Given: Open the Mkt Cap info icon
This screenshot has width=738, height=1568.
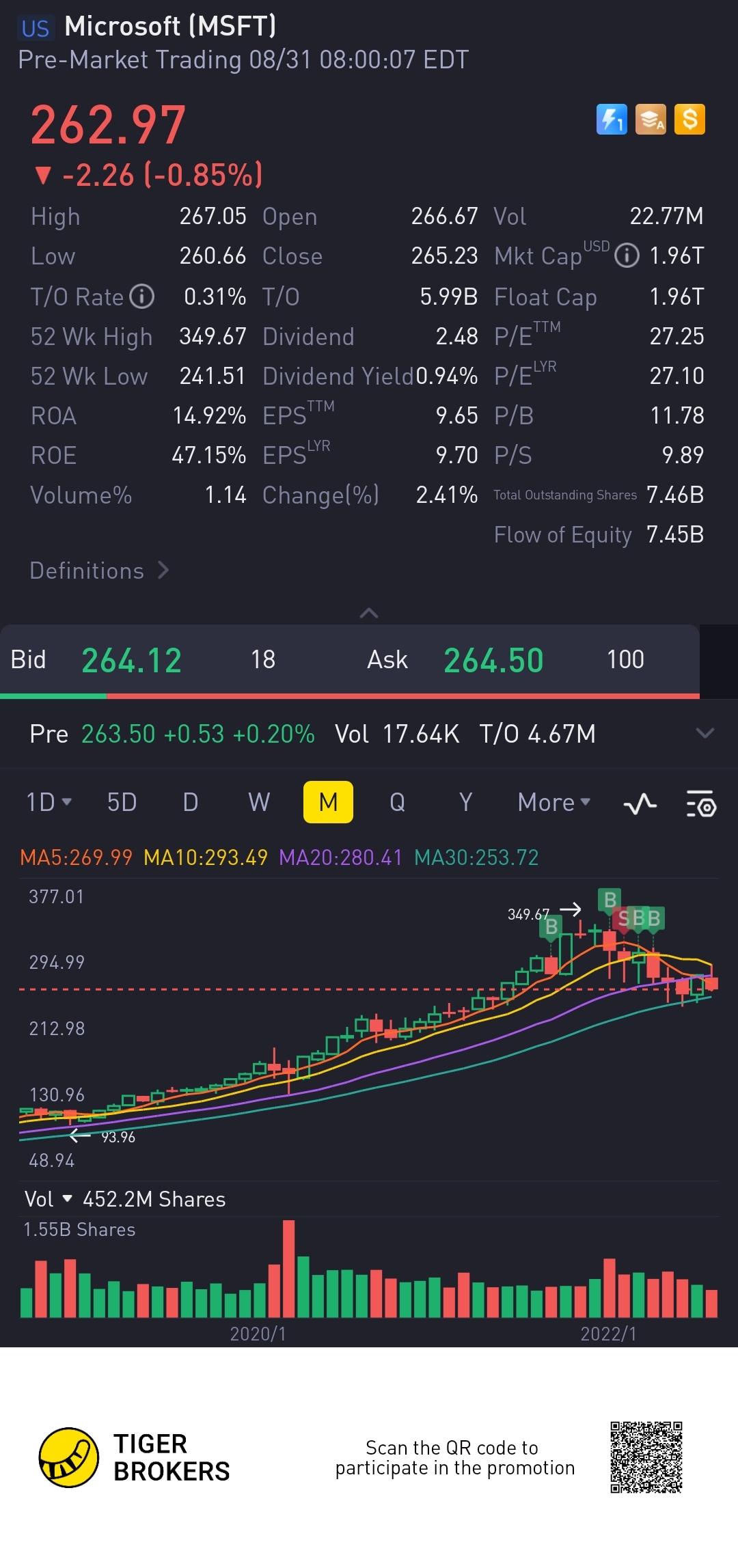Looking at the screenshot, I should click(627, 256).
